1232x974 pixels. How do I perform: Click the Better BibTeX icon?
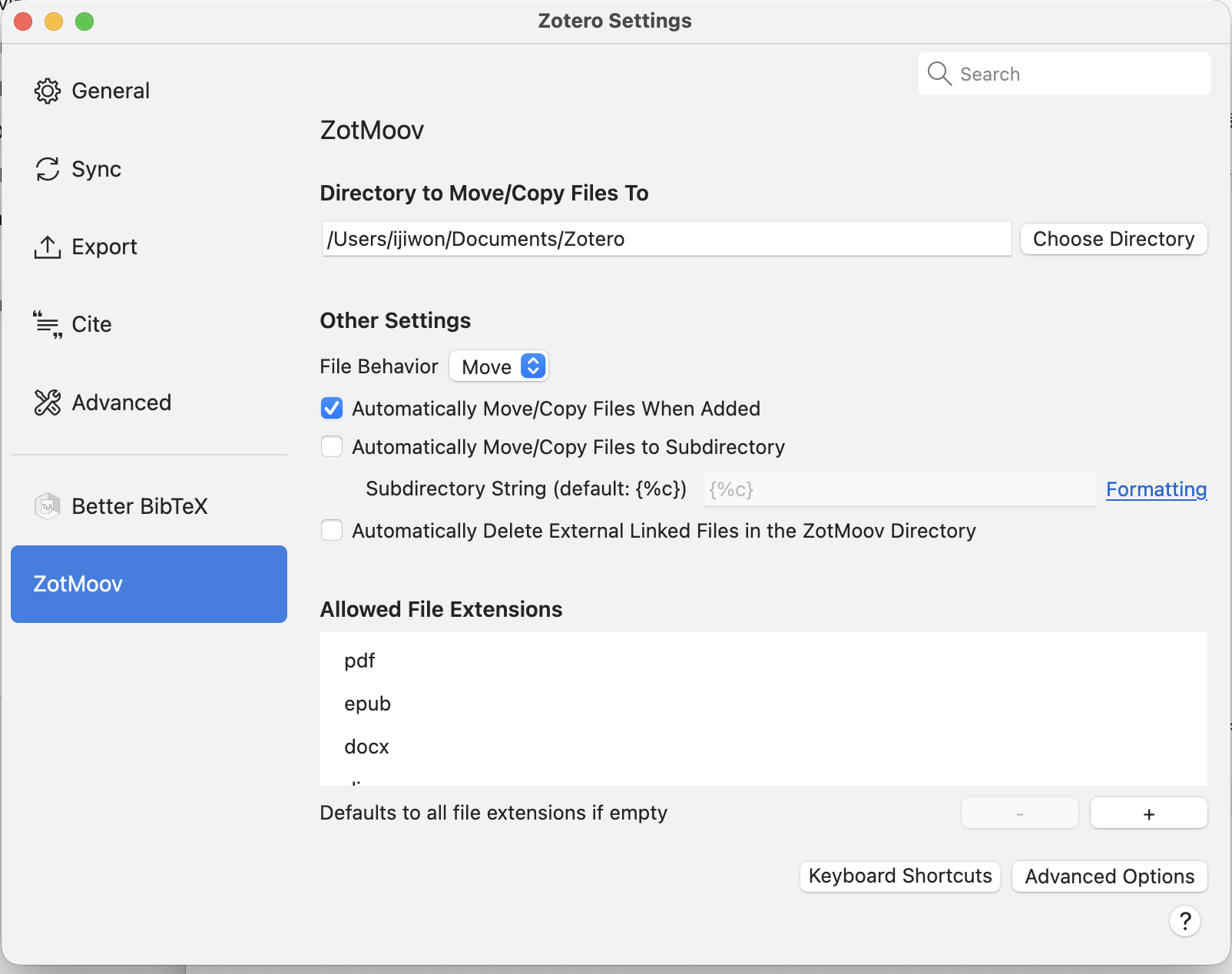pyautogui.click(x=48, y=506)
